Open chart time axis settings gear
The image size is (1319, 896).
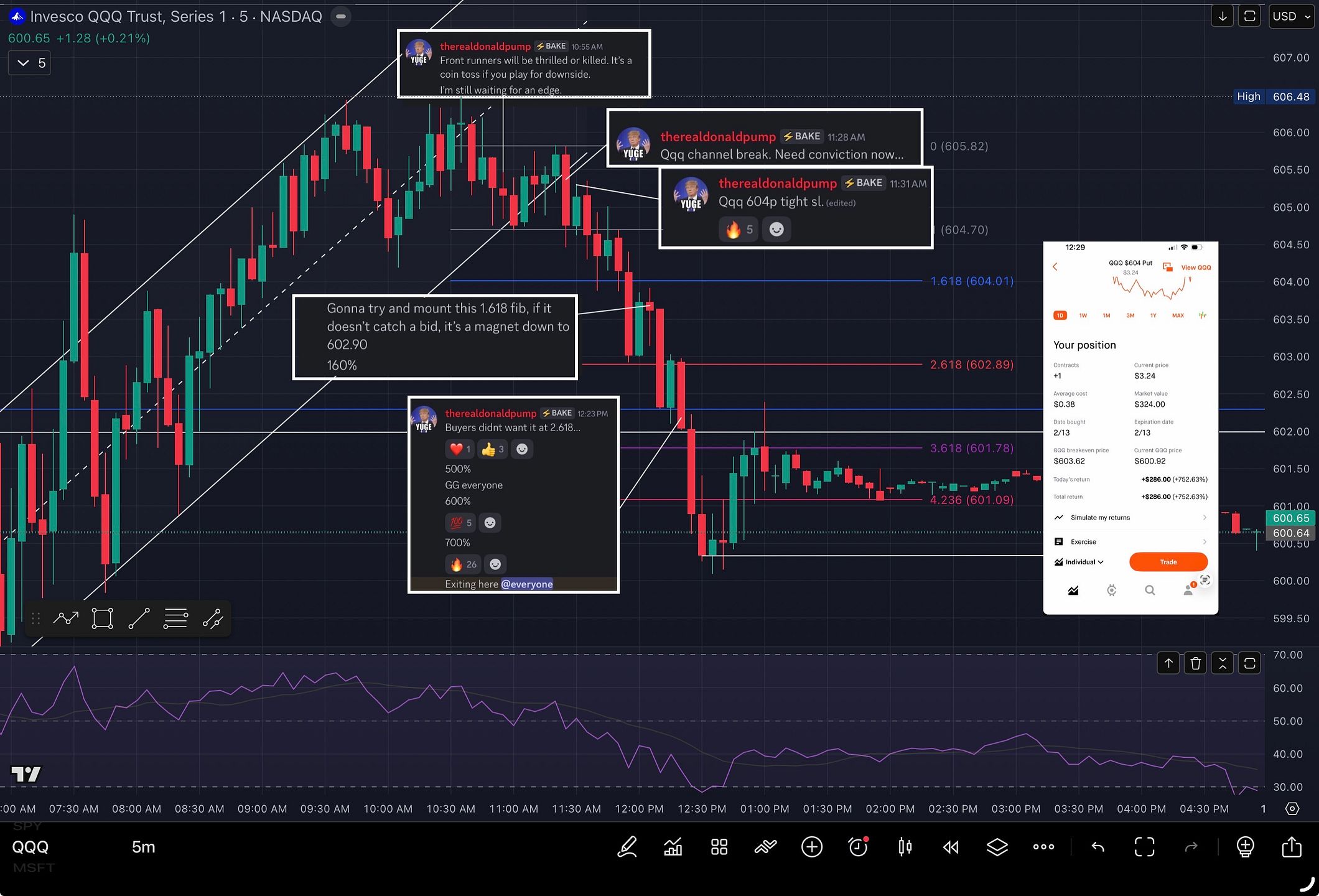click(1292, 809)
